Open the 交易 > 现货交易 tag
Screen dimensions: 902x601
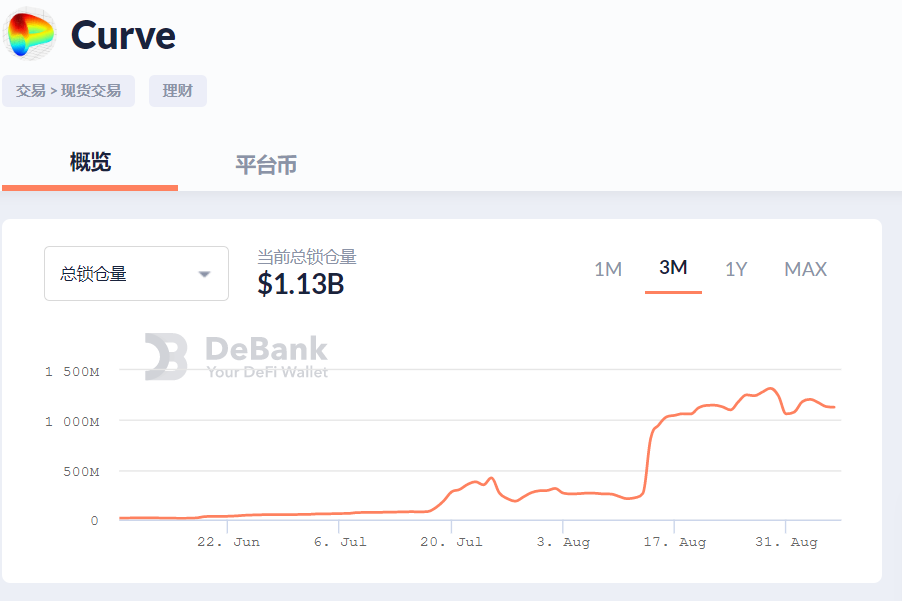[68, 91]
